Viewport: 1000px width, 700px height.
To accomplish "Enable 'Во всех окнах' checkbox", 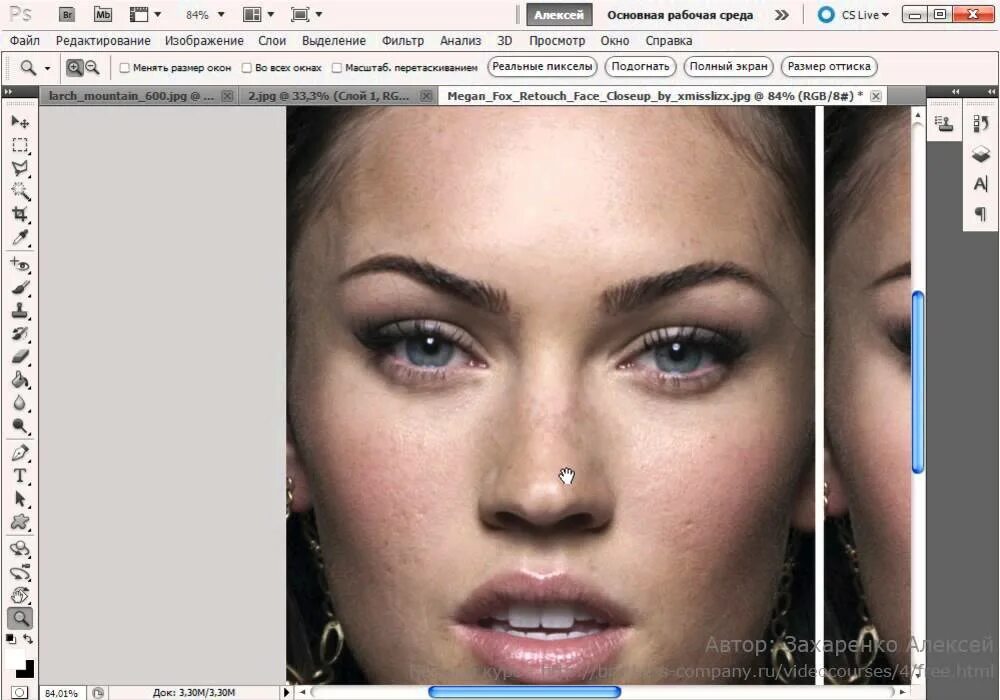I will [x=247, y=68].
